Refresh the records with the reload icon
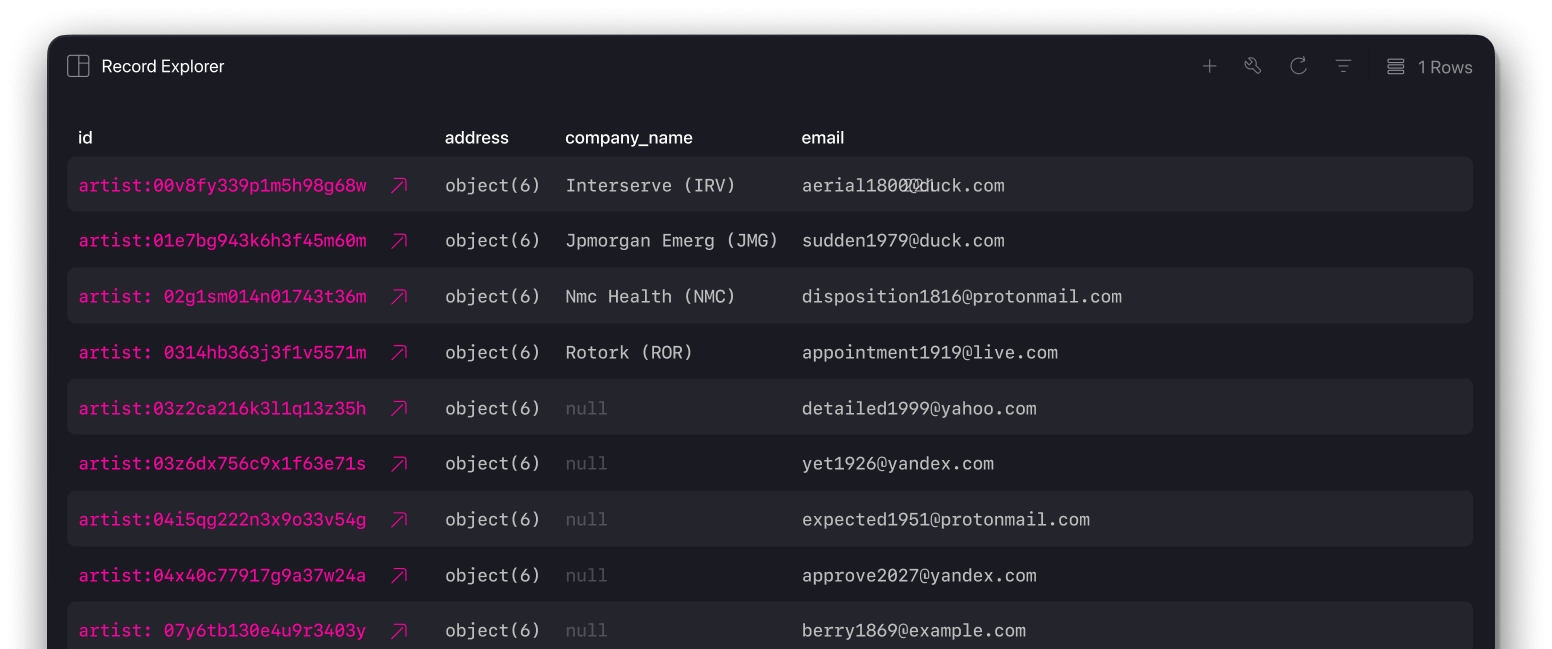 [1298, 67]
